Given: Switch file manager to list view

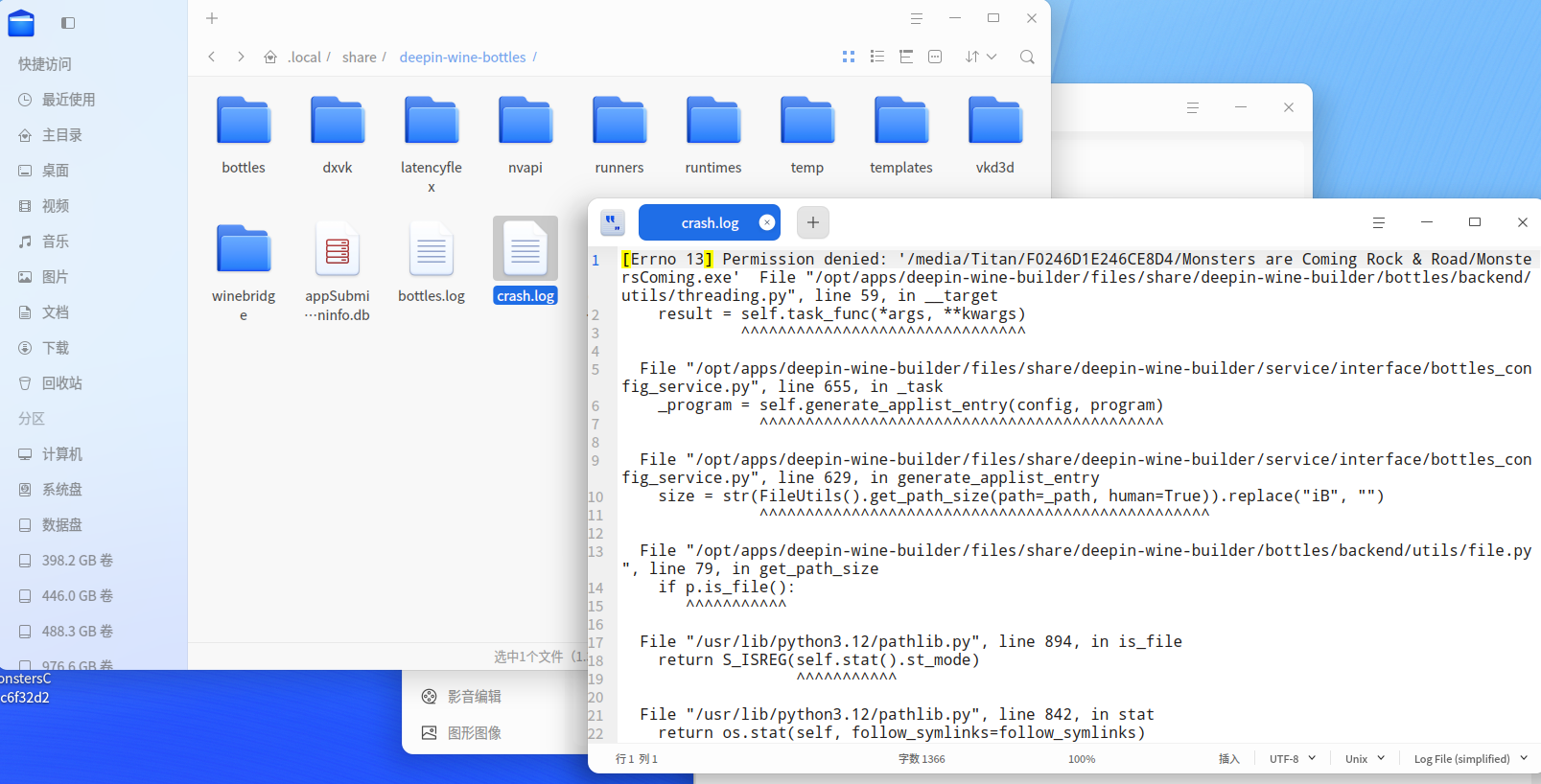Looking at the screenshot, I should (876, 58).
